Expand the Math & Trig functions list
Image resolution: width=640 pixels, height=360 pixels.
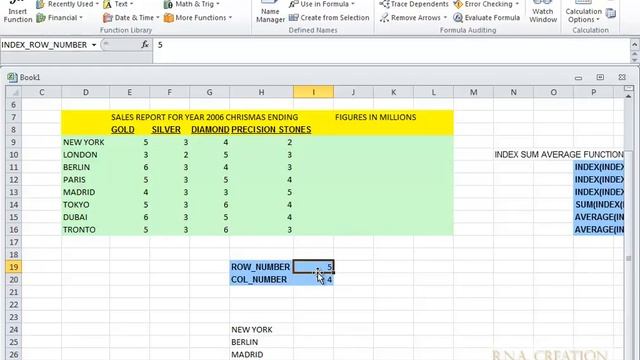191,4
